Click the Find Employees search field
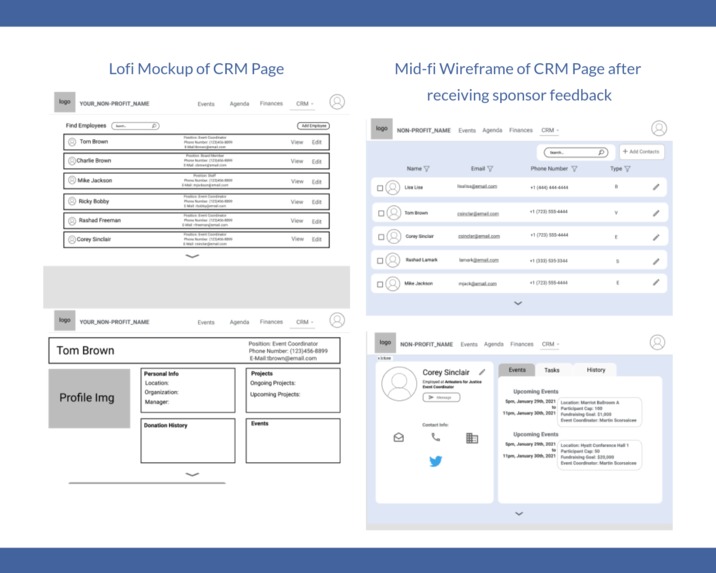 [136, 126]
